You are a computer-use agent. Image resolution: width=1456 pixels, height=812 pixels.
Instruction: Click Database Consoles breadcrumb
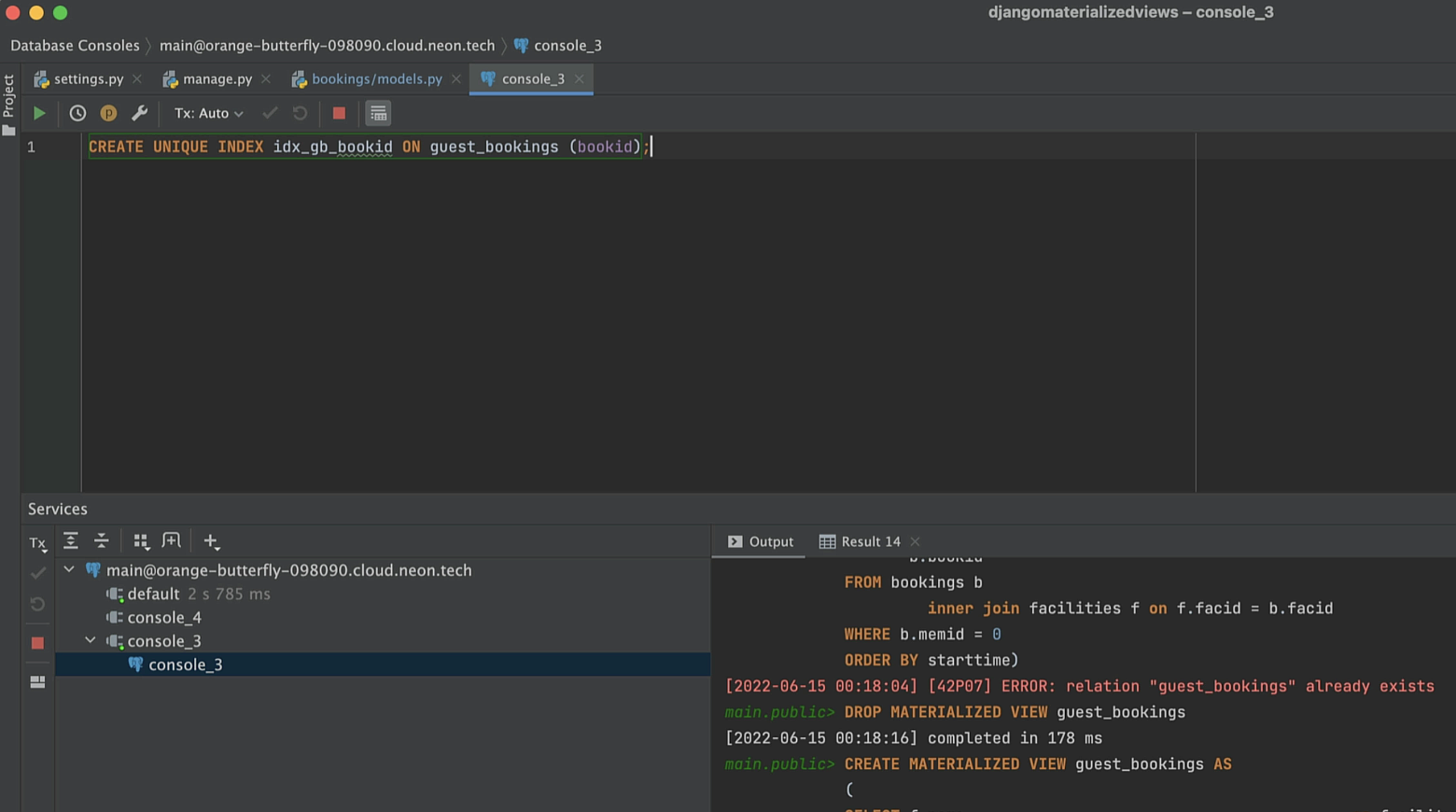[x=75, y=45]
